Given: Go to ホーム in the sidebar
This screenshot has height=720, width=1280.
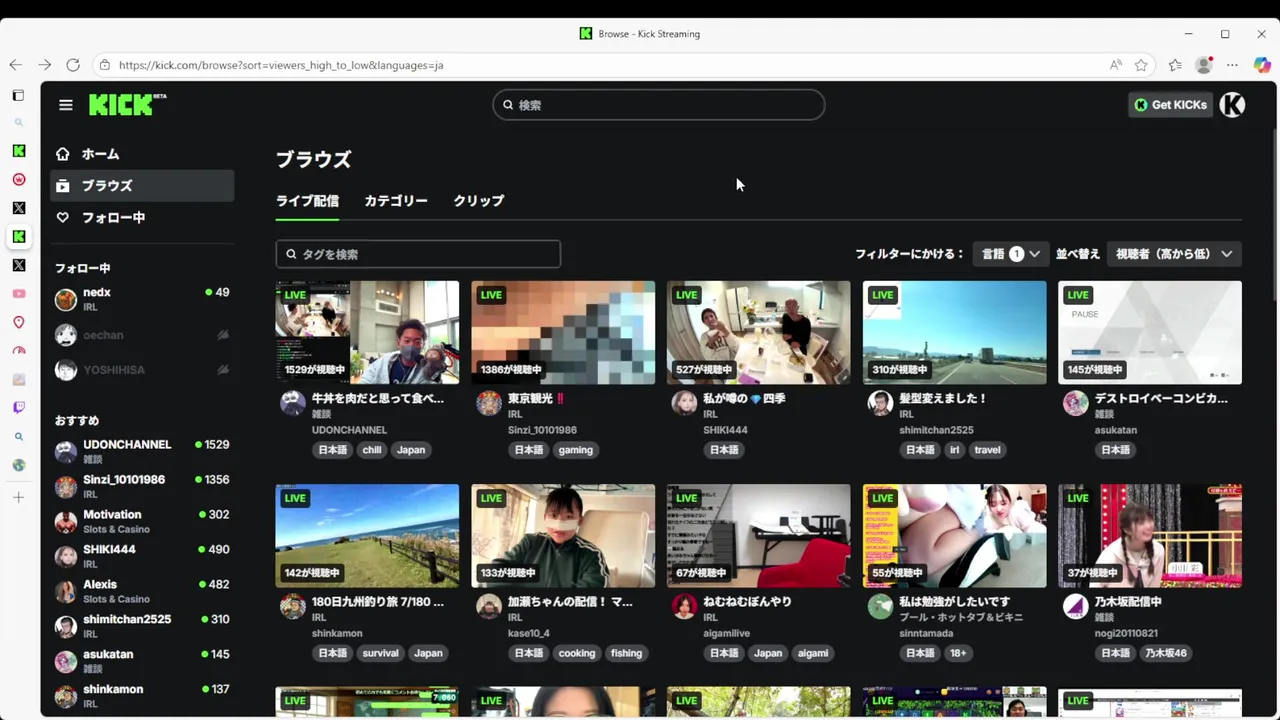Looking at the screenshot, I should tap(142, 154).
